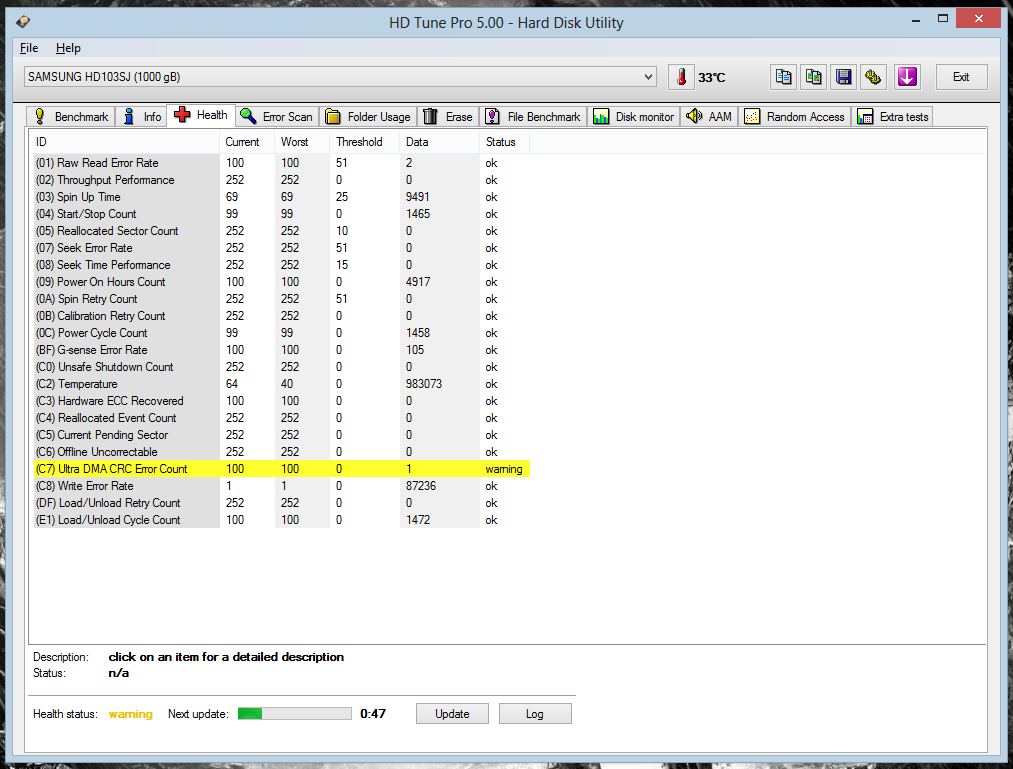Click the Worst column header
The height and width of the screenshot is (769, 1013).
click(x=303, y=142)
